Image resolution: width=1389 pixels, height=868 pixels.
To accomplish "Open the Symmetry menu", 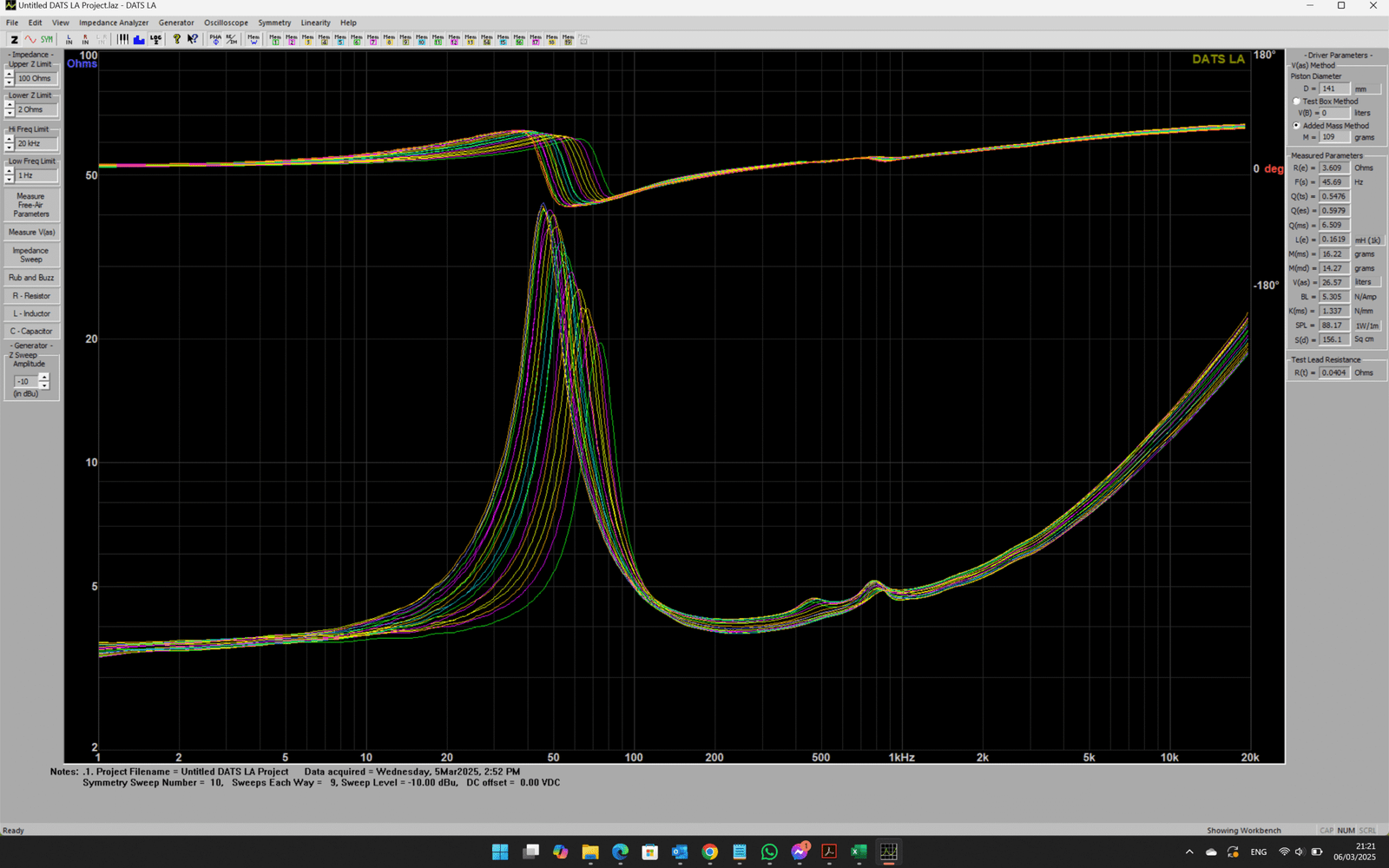I will [x=274, y=23].
